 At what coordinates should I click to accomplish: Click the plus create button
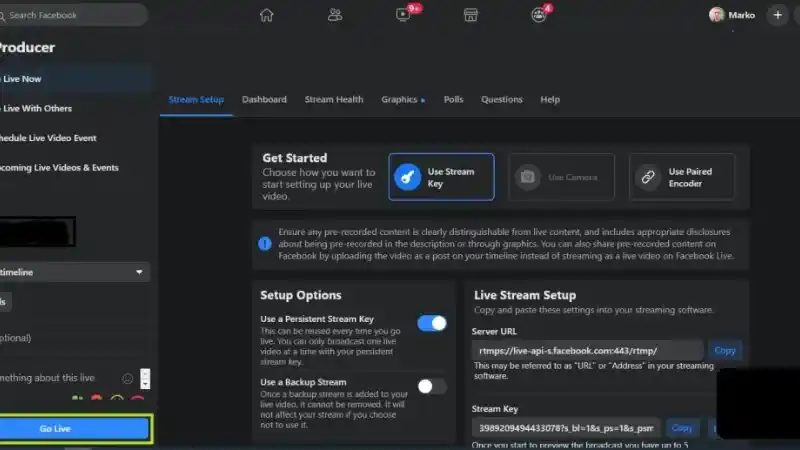coord(778,15)
